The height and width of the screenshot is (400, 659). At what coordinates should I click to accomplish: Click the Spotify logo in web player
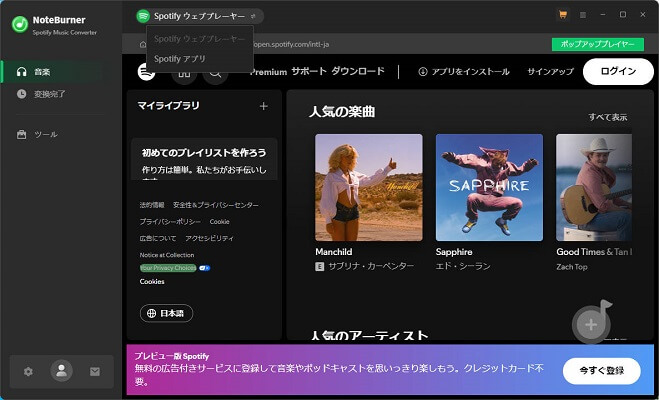tap(146, 72)
